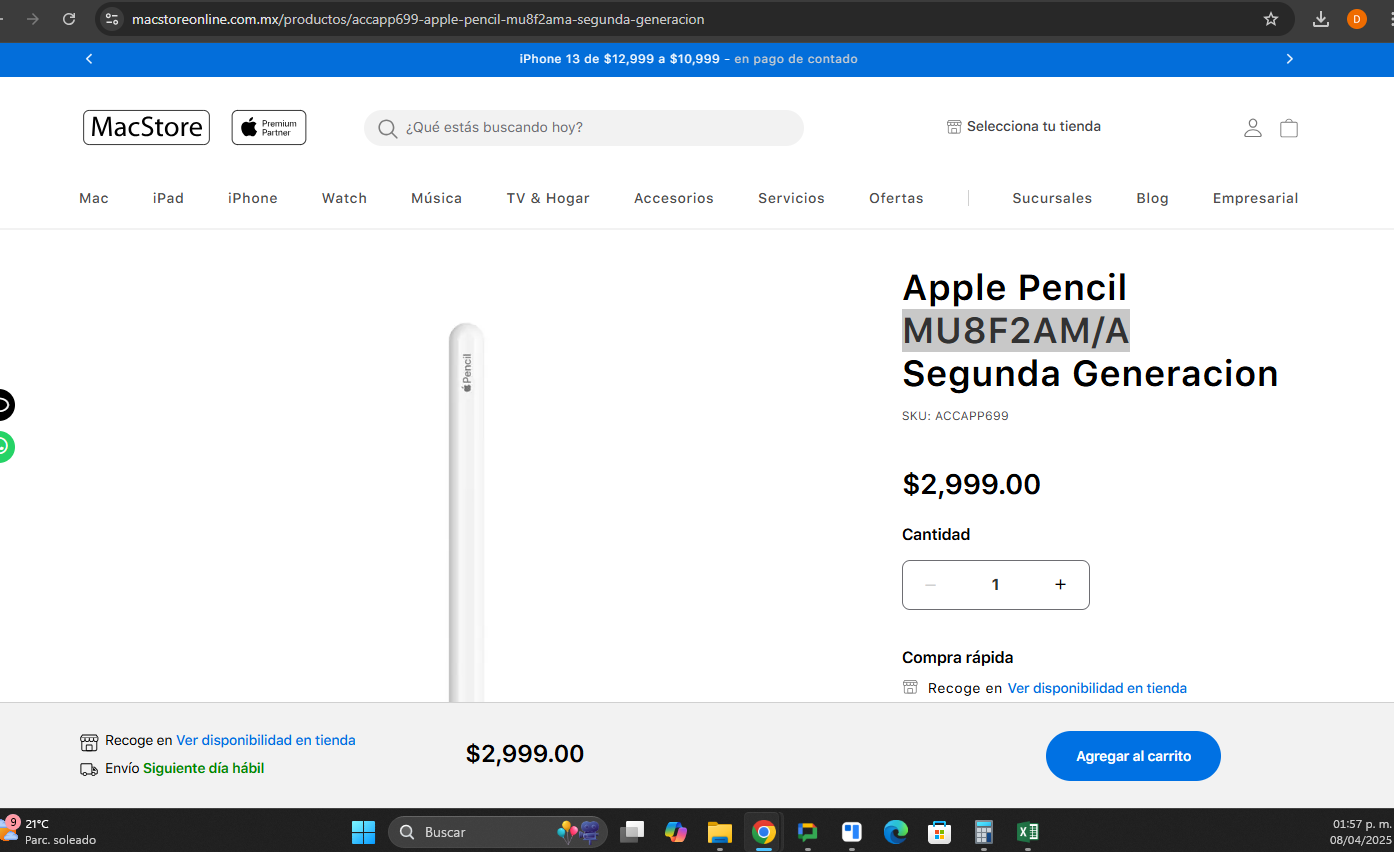Click the $2,999.00 price under the SKU

971,484
